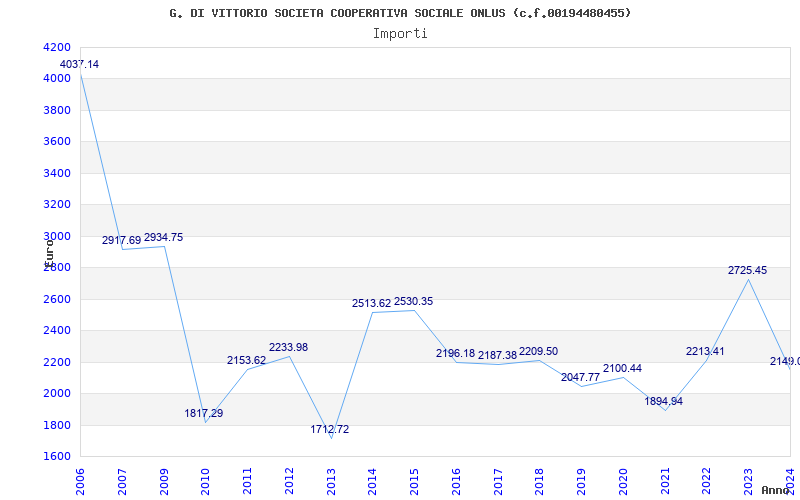
Task: Click the x-axis year 2014
Action: 373,482
